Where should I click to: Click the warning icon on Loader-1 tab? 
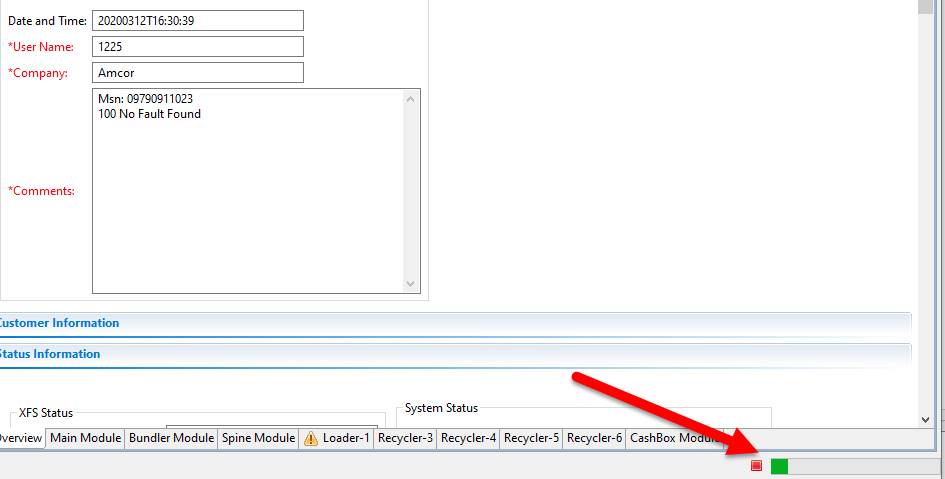click(310, 438)
